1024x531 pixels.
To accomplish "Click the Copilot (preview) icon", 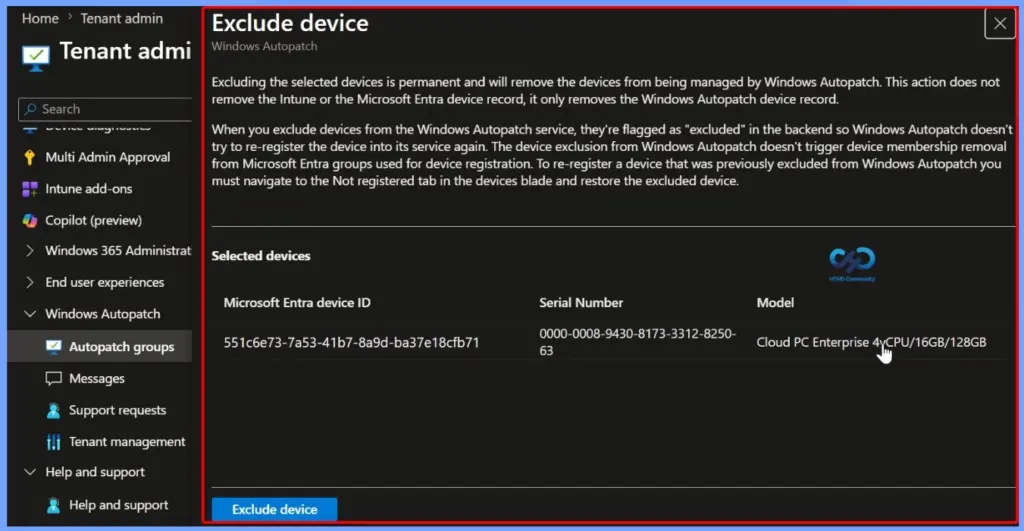I will [x=29, y=221].
